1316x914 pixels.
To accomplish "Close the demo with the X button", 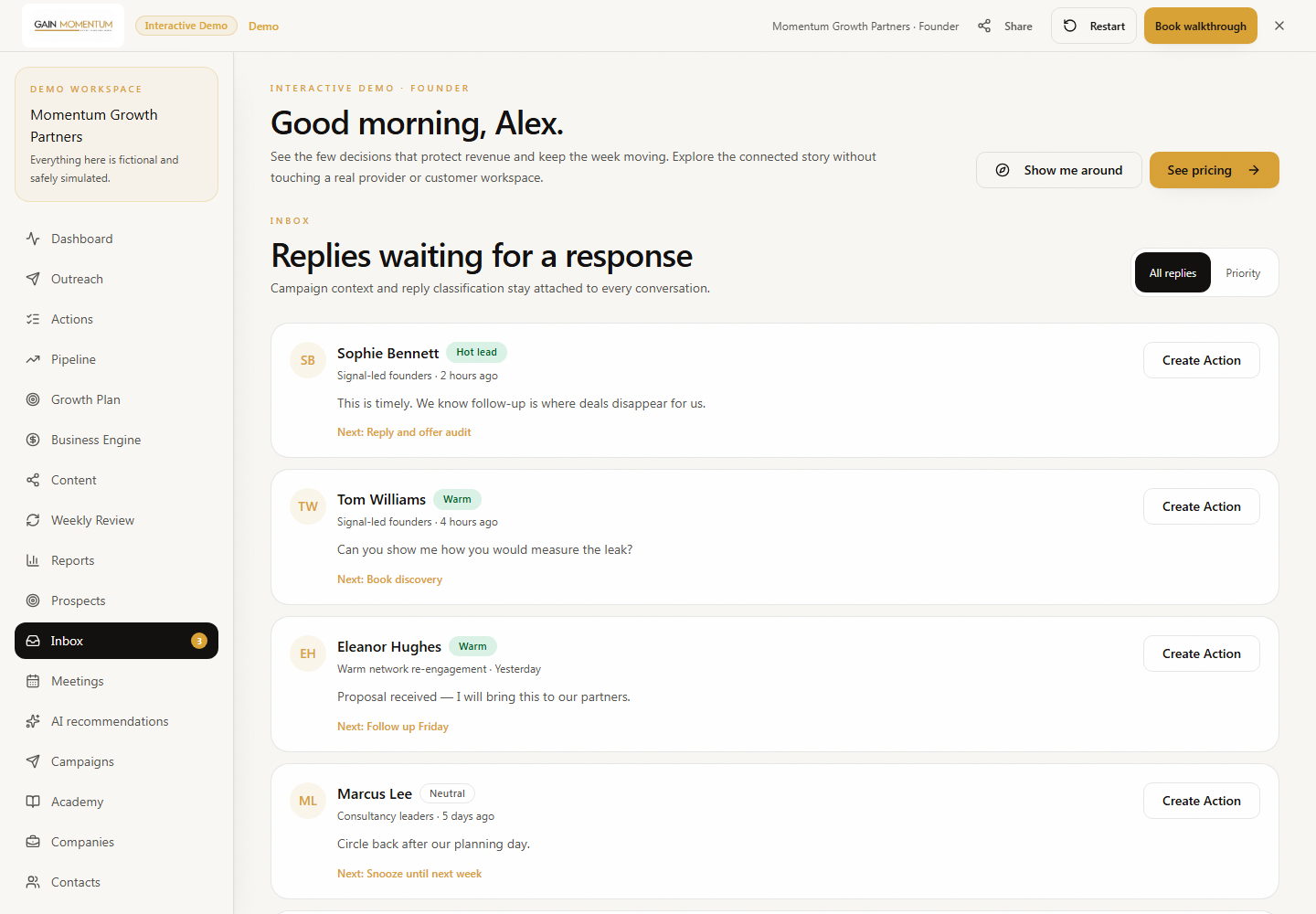I will coord(1279,26).
